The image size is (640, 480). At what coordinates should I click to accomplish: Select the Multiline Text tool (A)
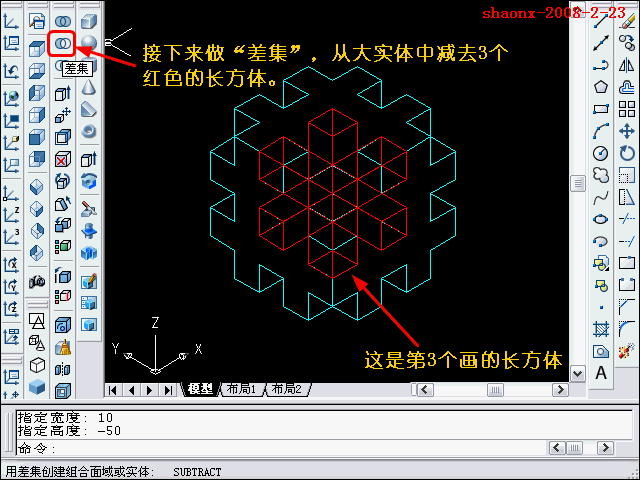click(x=601, y=373)
